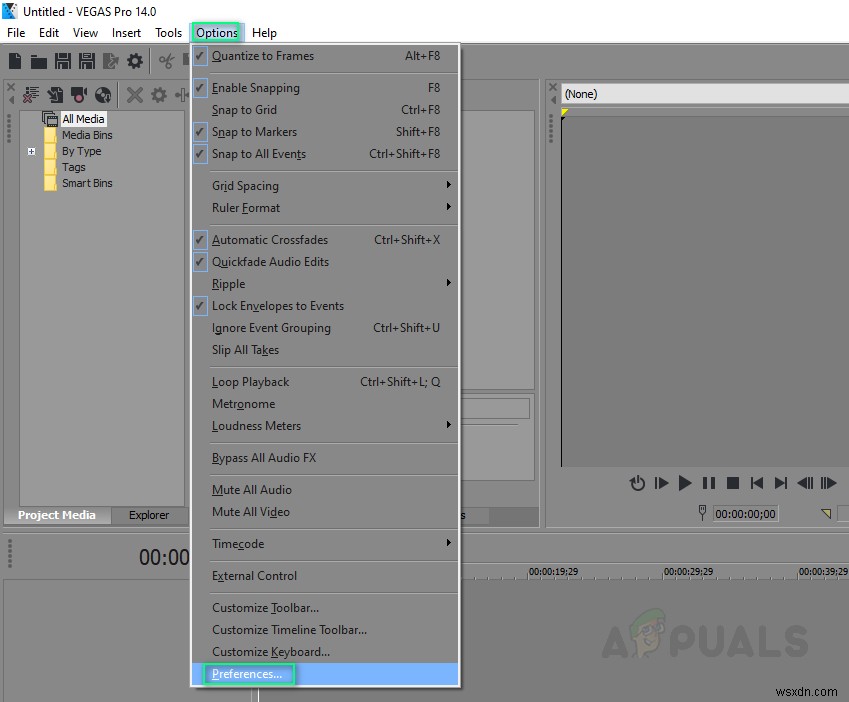Click the All Media stacked-frames icon
The width and height of the screenshot is (849, 702).
50,119
